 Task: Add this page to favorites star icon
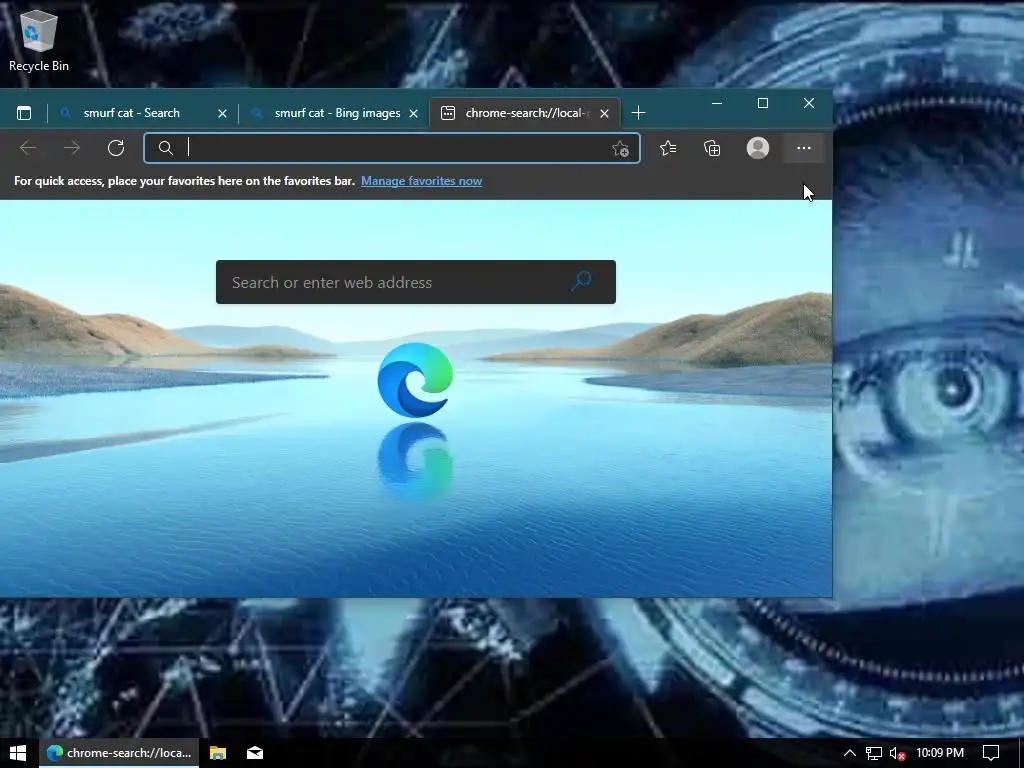coord(620,149)
